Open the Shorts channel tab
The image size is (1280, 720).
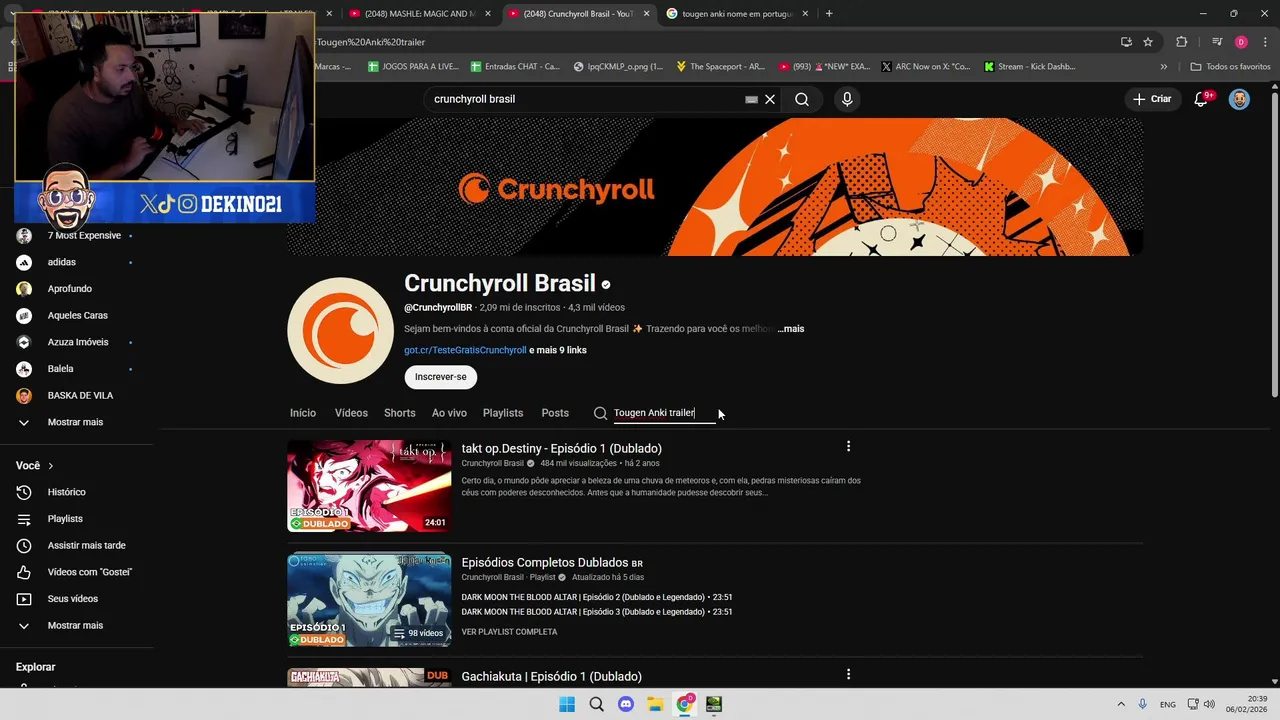400,413
